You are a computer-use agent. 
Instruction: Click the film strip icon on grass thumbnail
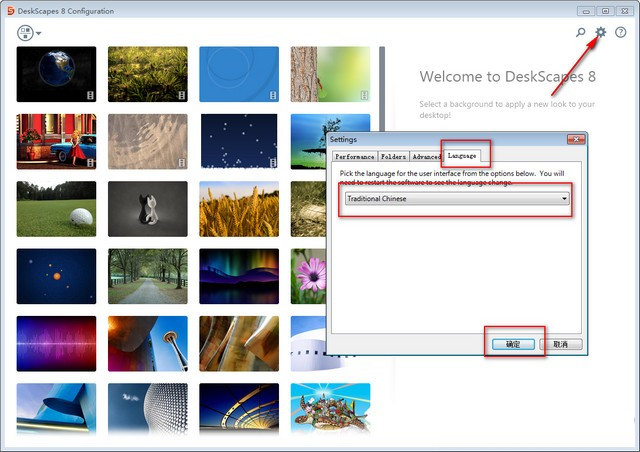[182, 95]
